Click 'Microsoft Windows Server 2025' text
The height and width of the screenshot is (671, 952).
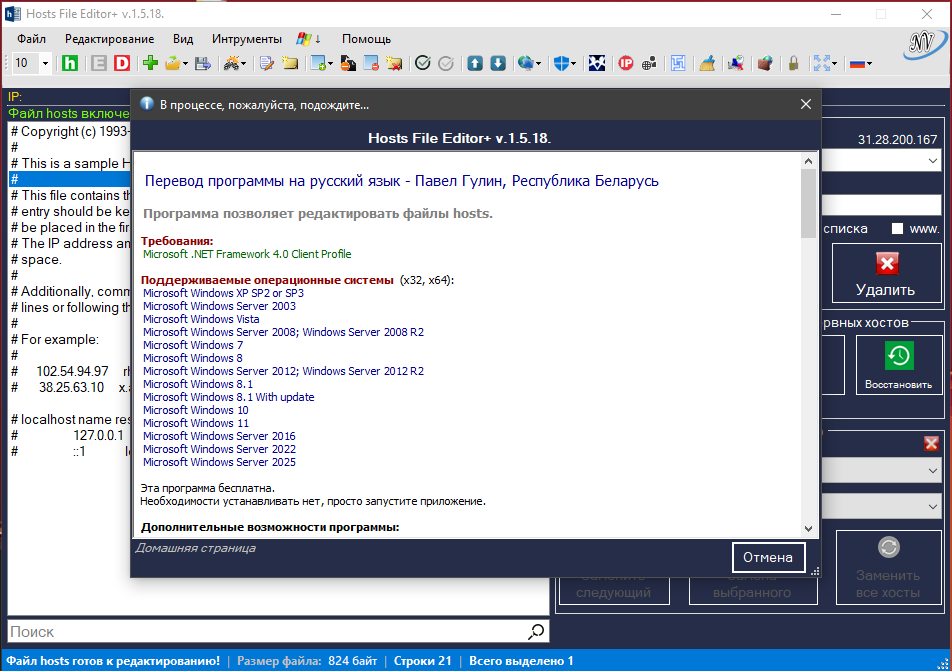pos(219,462)
